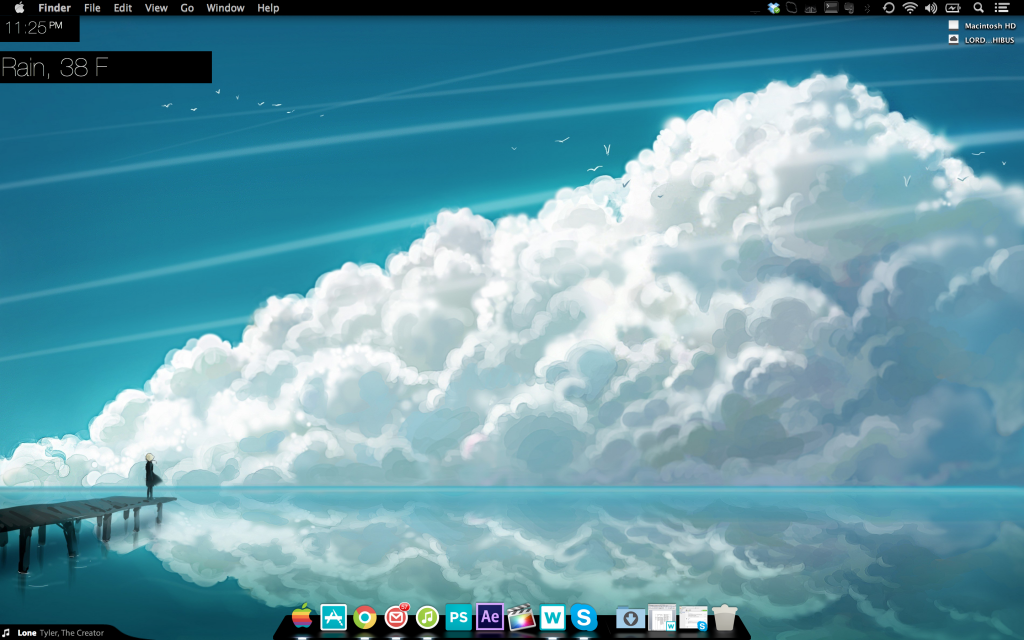Image resolution: width=1024 pixels, height=640 pixels.
Task: Launch Final Cut Pro from the Dock
Action: pyautogui.click(x=521, y=617)
